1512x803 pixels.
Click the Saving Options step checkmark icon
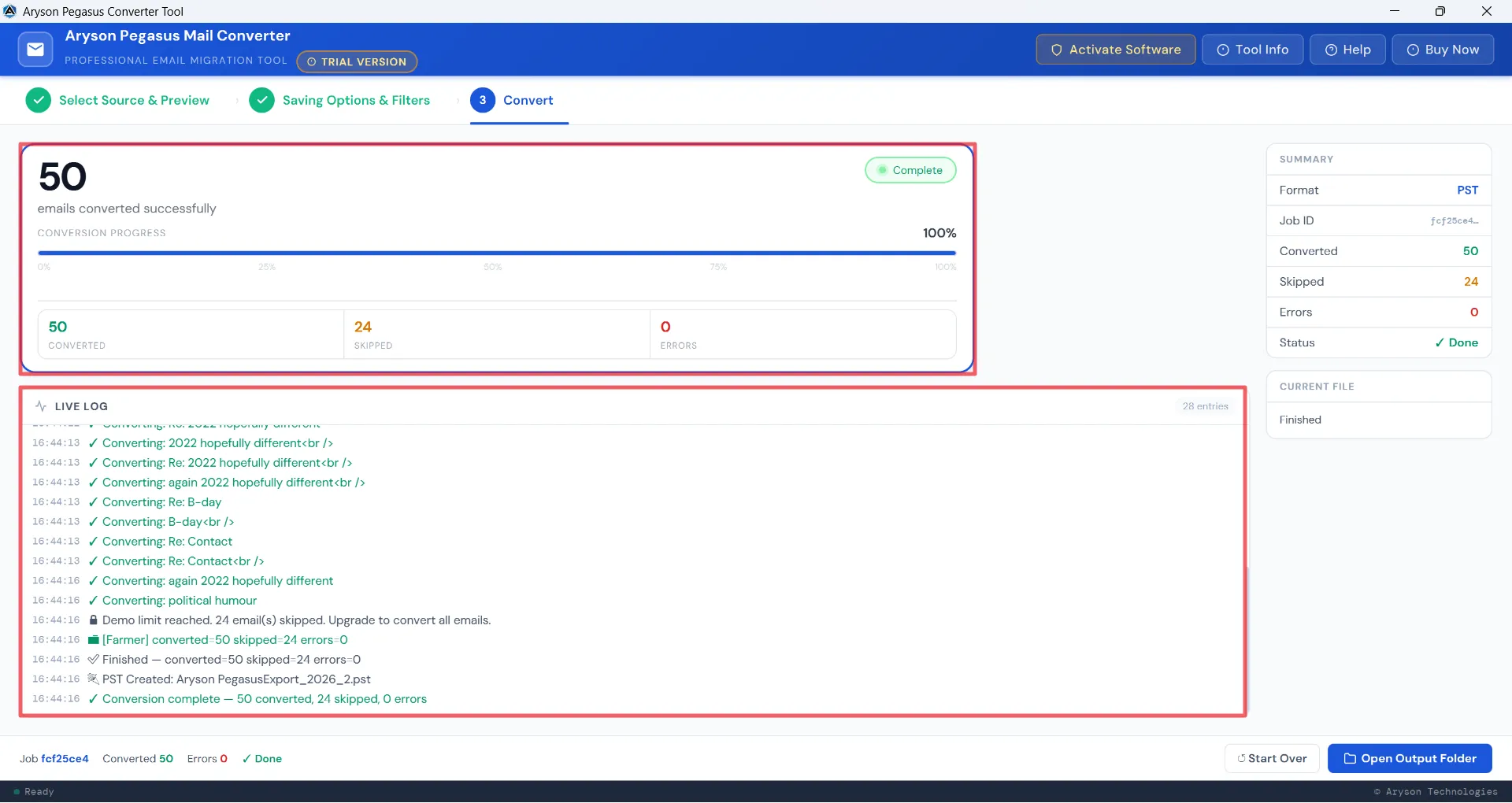click(x=261, y=100)
